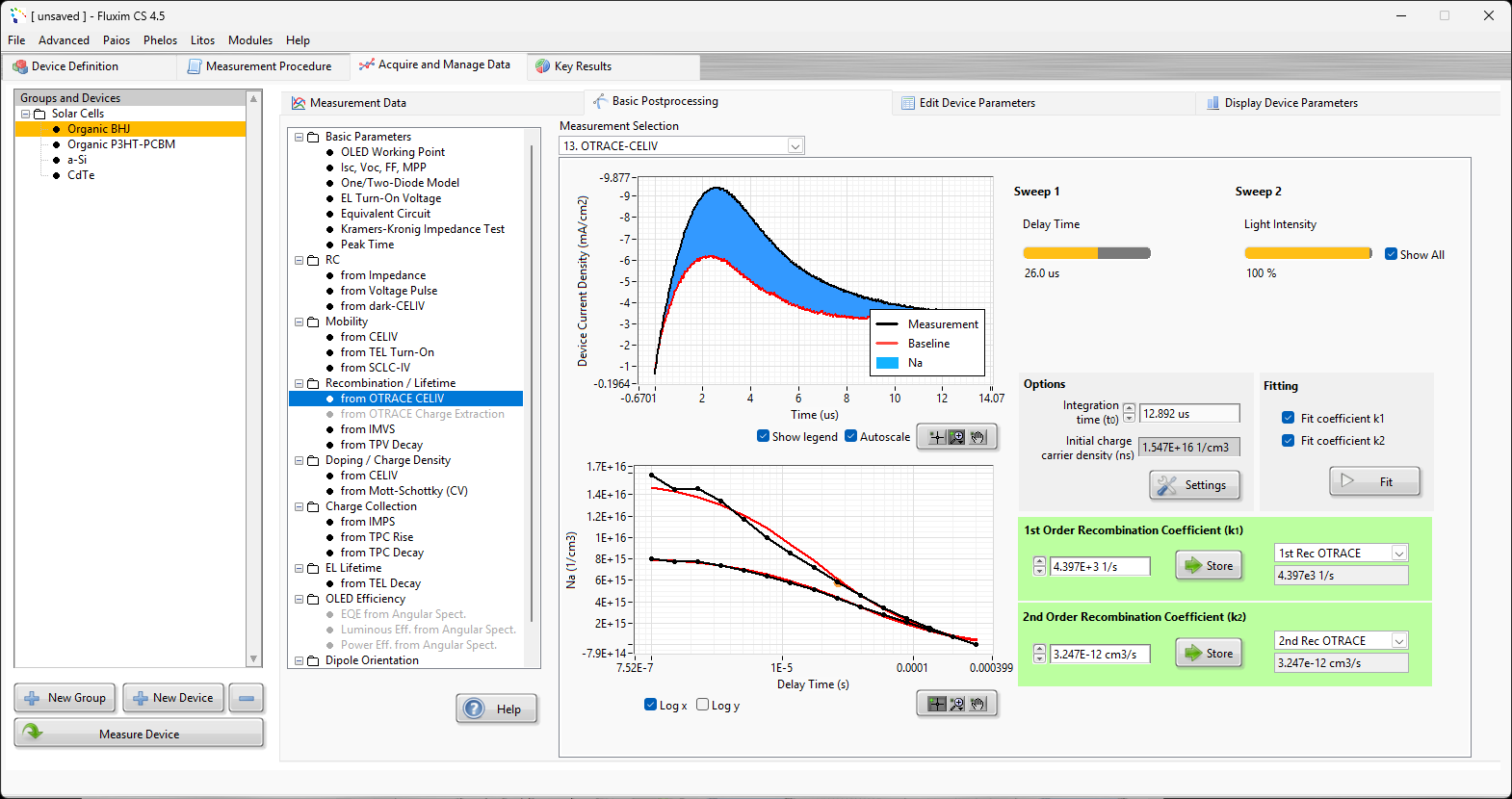The image size is (1512, 799).
Task: Click the Measure Device green arrow icon
Action: 33,732
